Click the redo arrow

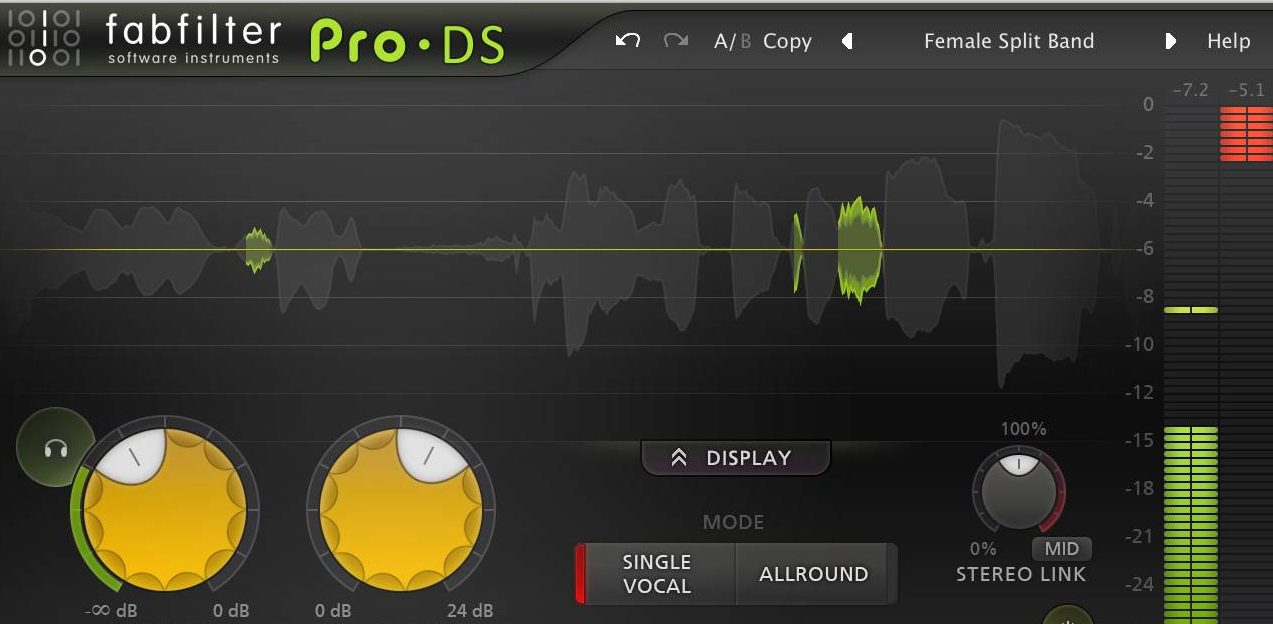pyautogui.click(x=676, y=41)
